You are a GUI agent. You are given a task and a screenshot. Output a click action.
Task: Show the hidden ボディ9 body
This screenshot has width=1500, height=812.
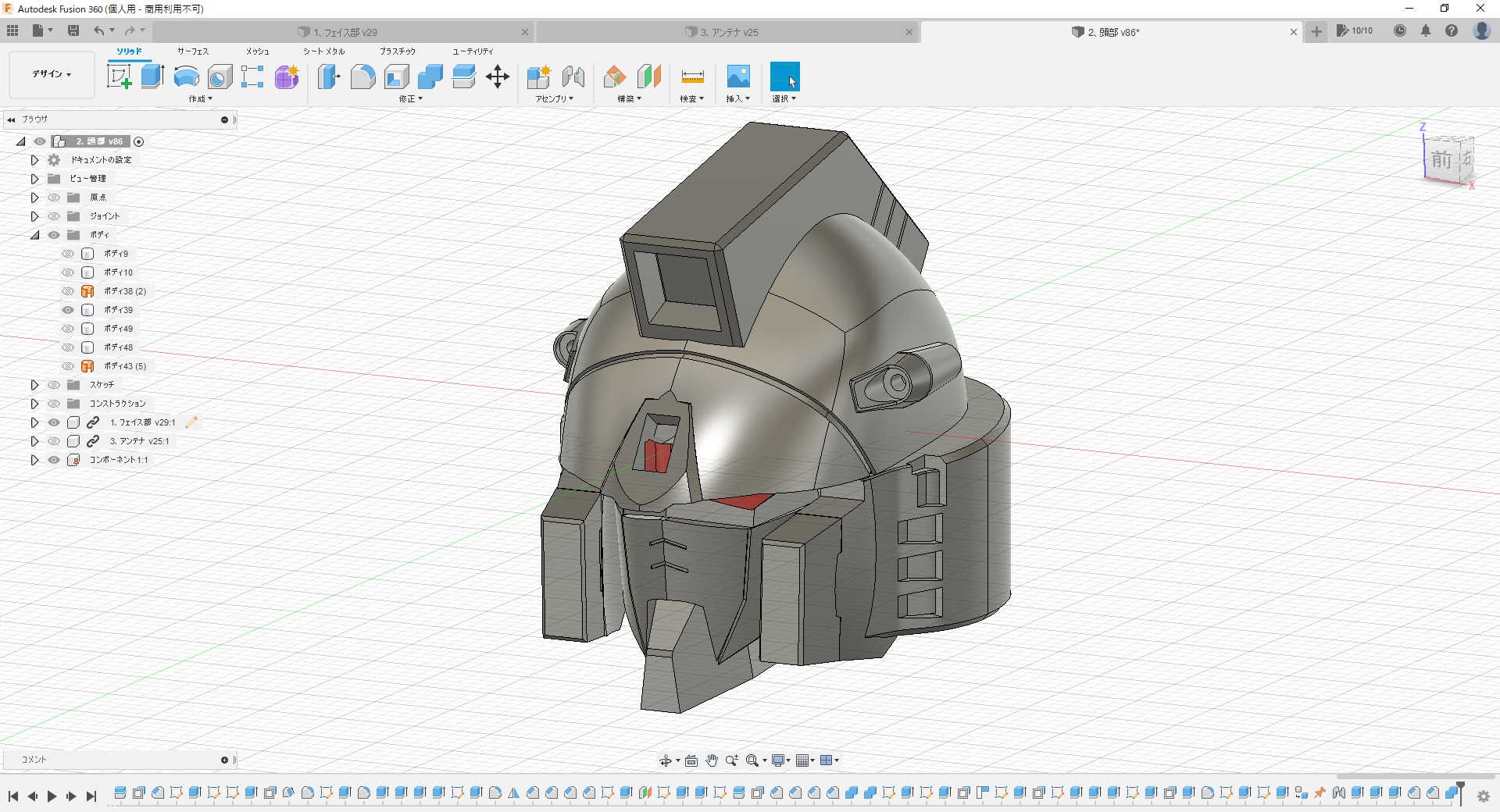coord(68,254)
